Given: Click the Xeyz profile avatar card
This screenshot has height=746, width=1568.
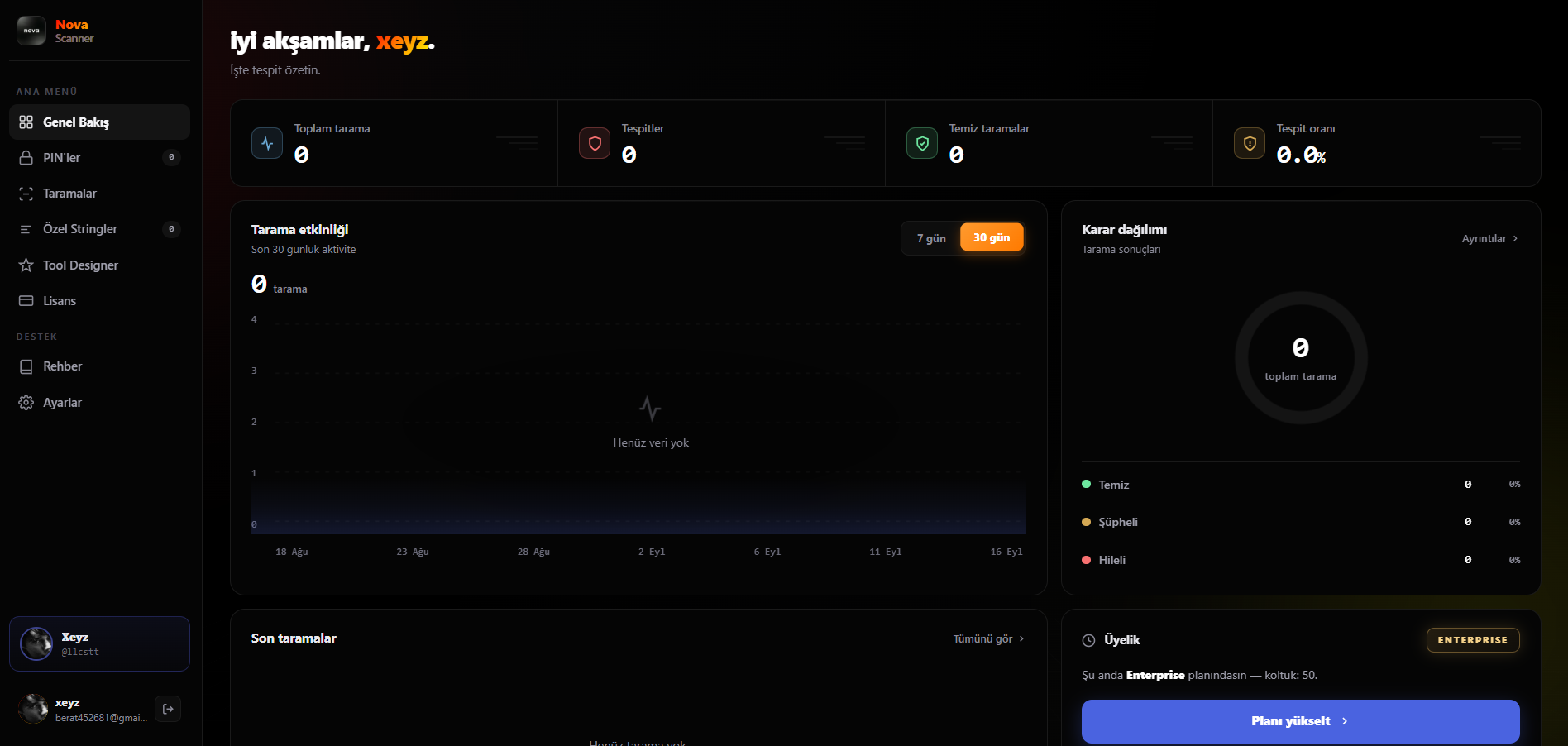Looking at the screenshot, I should [x=99, y=643].
